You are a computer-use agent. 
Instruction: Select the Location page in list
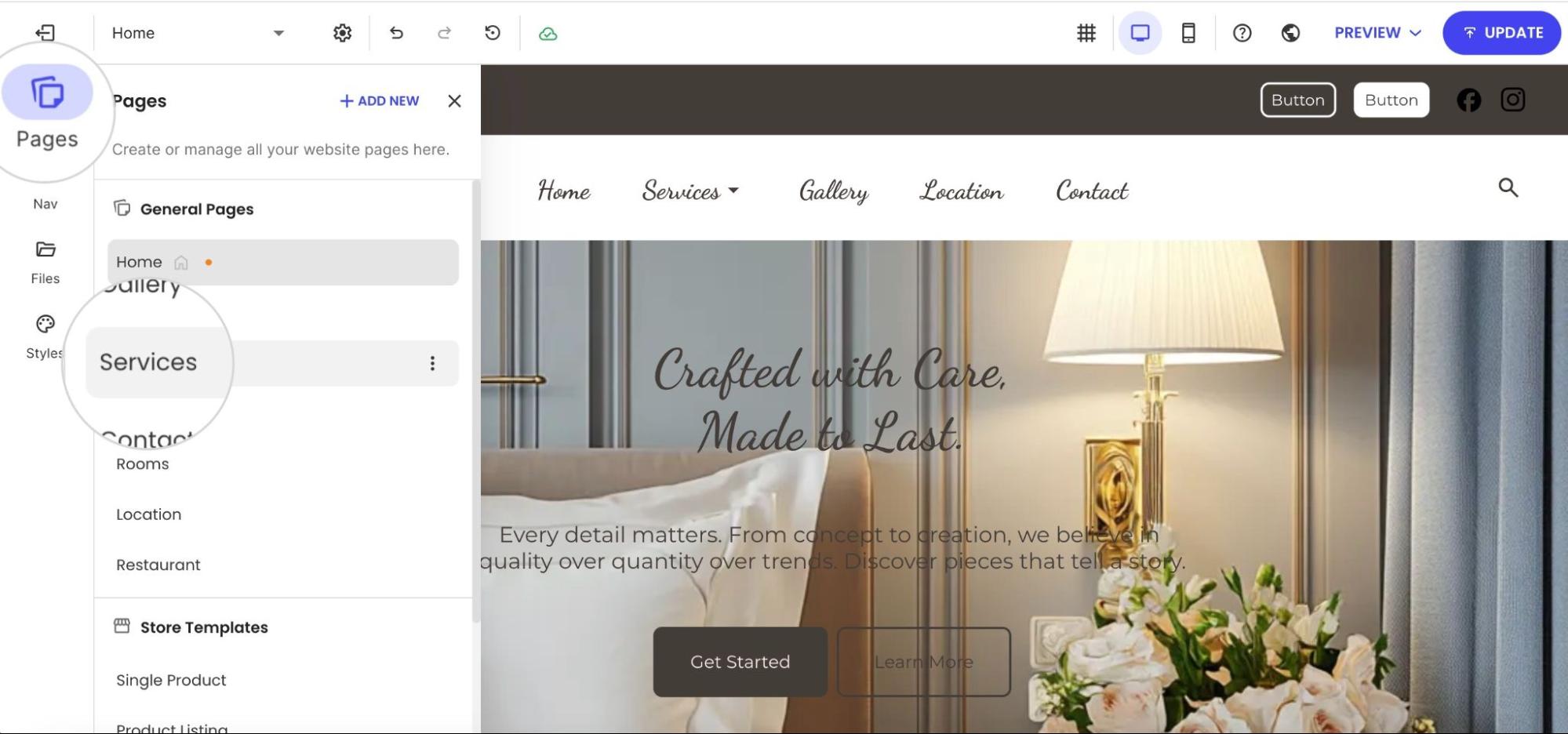click(149, 514)
